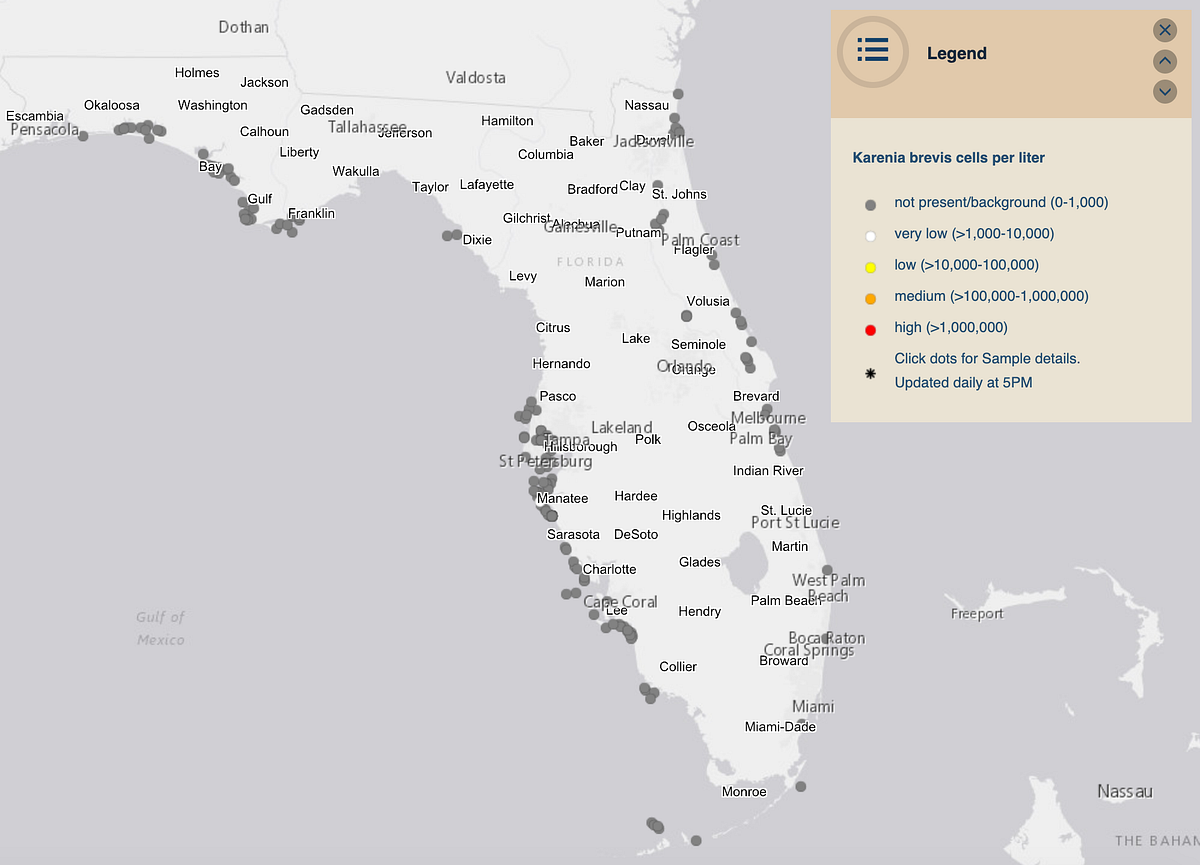Click the white very low legend dot
The width and height of the screenshot is (1200, 865).
coord(871,234)
